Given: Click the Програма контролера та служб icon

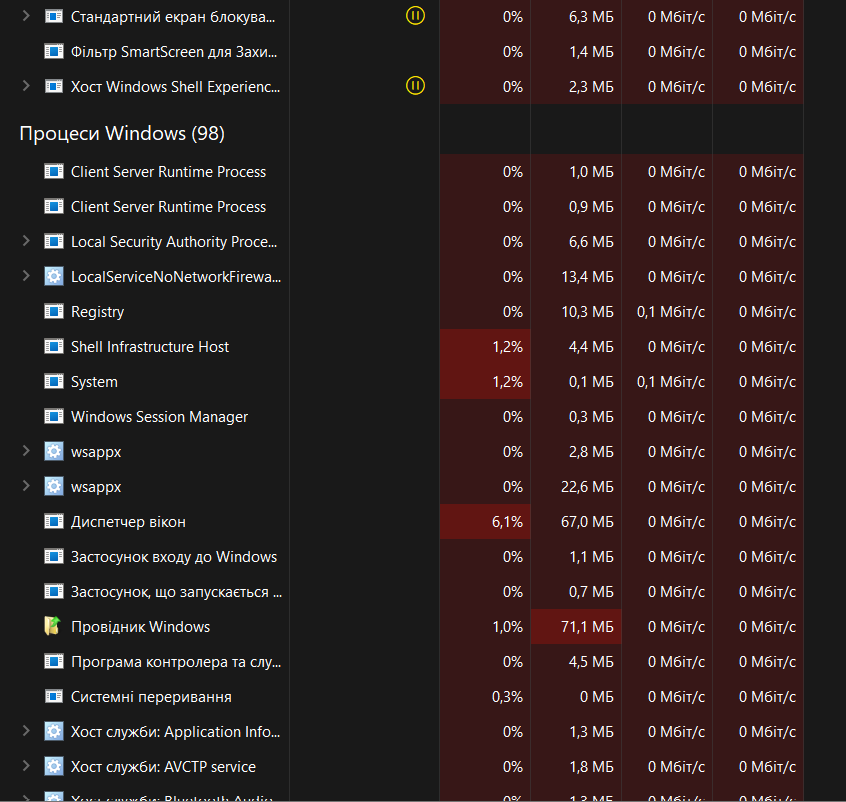Looking at the screenshot, I should 53,662.
